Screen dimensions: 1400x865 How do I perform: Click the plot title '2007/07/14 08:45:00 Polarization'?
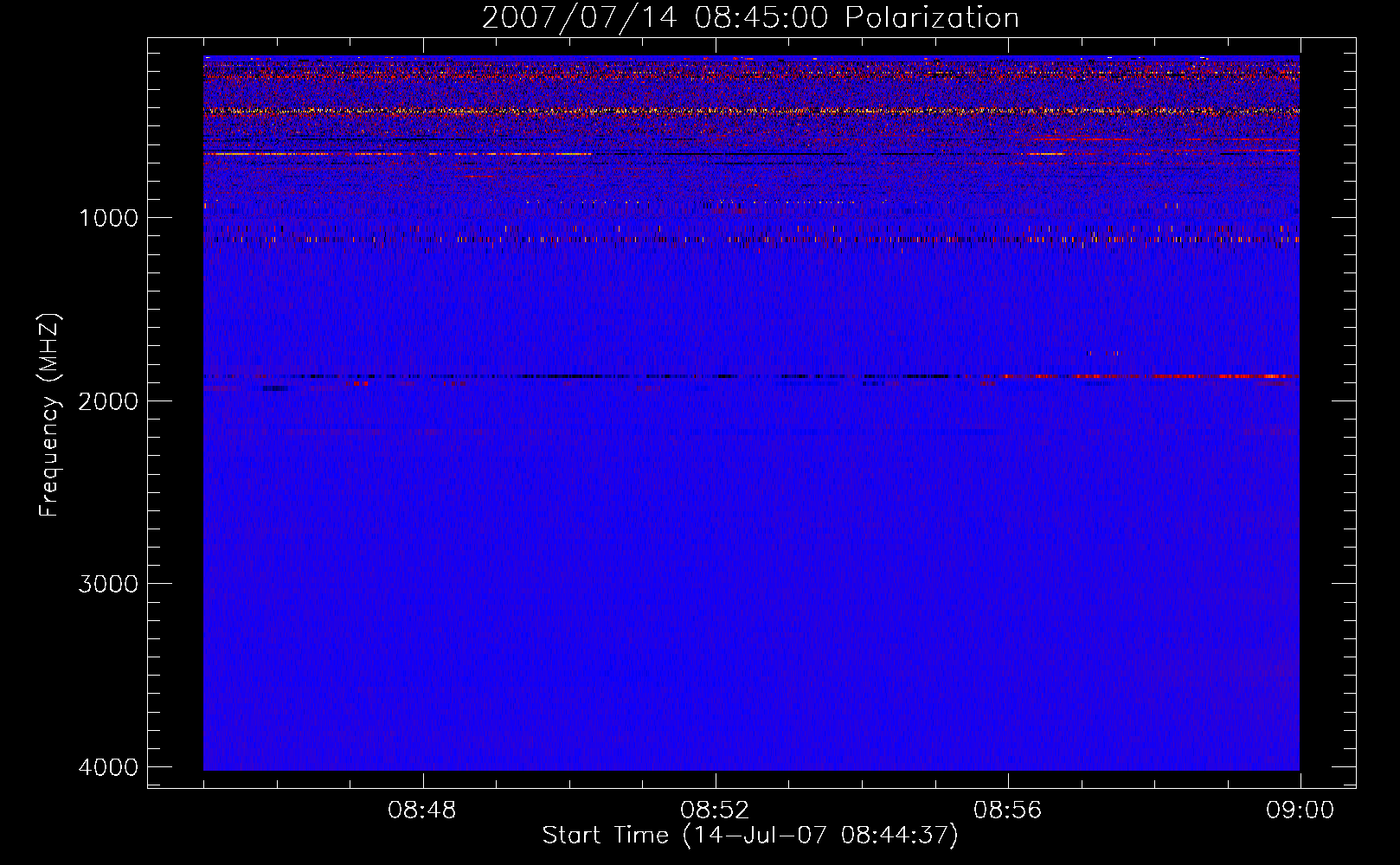(750, 18)
